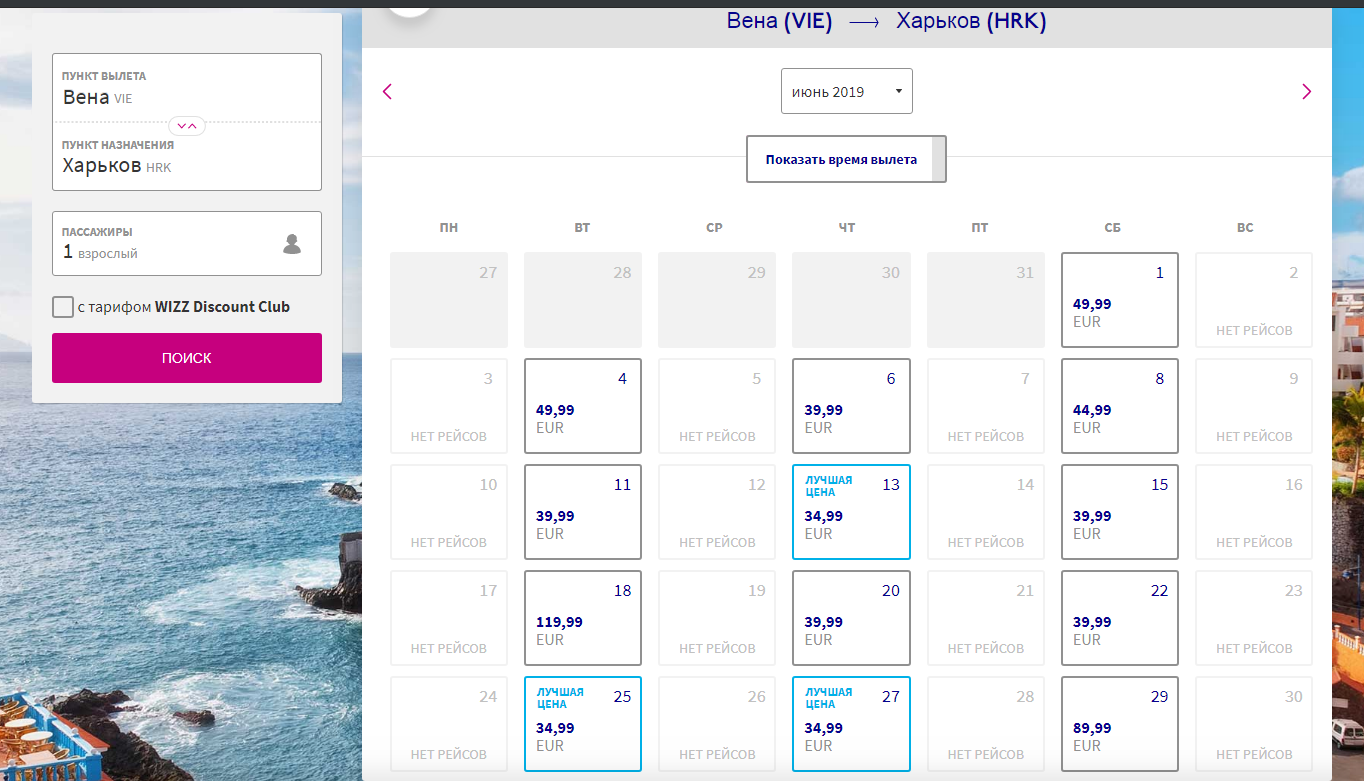
Task: Choose best price flight on June 27
Action: pyautogui.click(x=851, y=724)
